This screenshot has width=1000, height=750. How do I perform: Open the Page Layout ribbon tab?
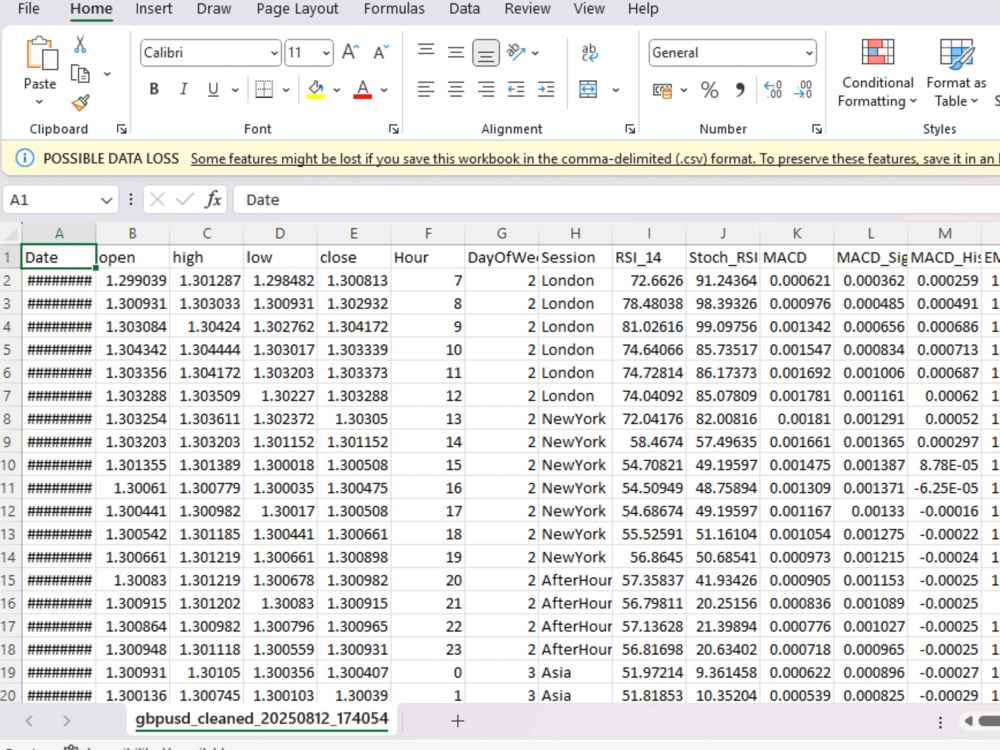[x=297, y=9]
